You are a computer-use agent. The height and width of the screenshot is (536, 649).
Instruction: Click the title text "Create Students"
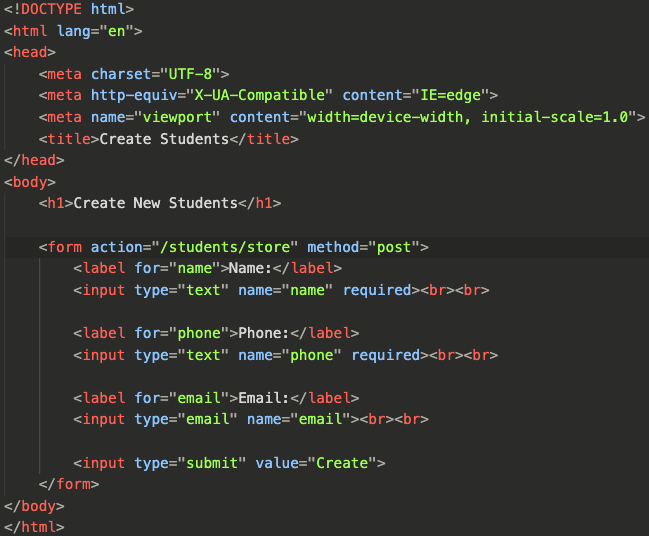pyautogui.click(x=164, y=139)
